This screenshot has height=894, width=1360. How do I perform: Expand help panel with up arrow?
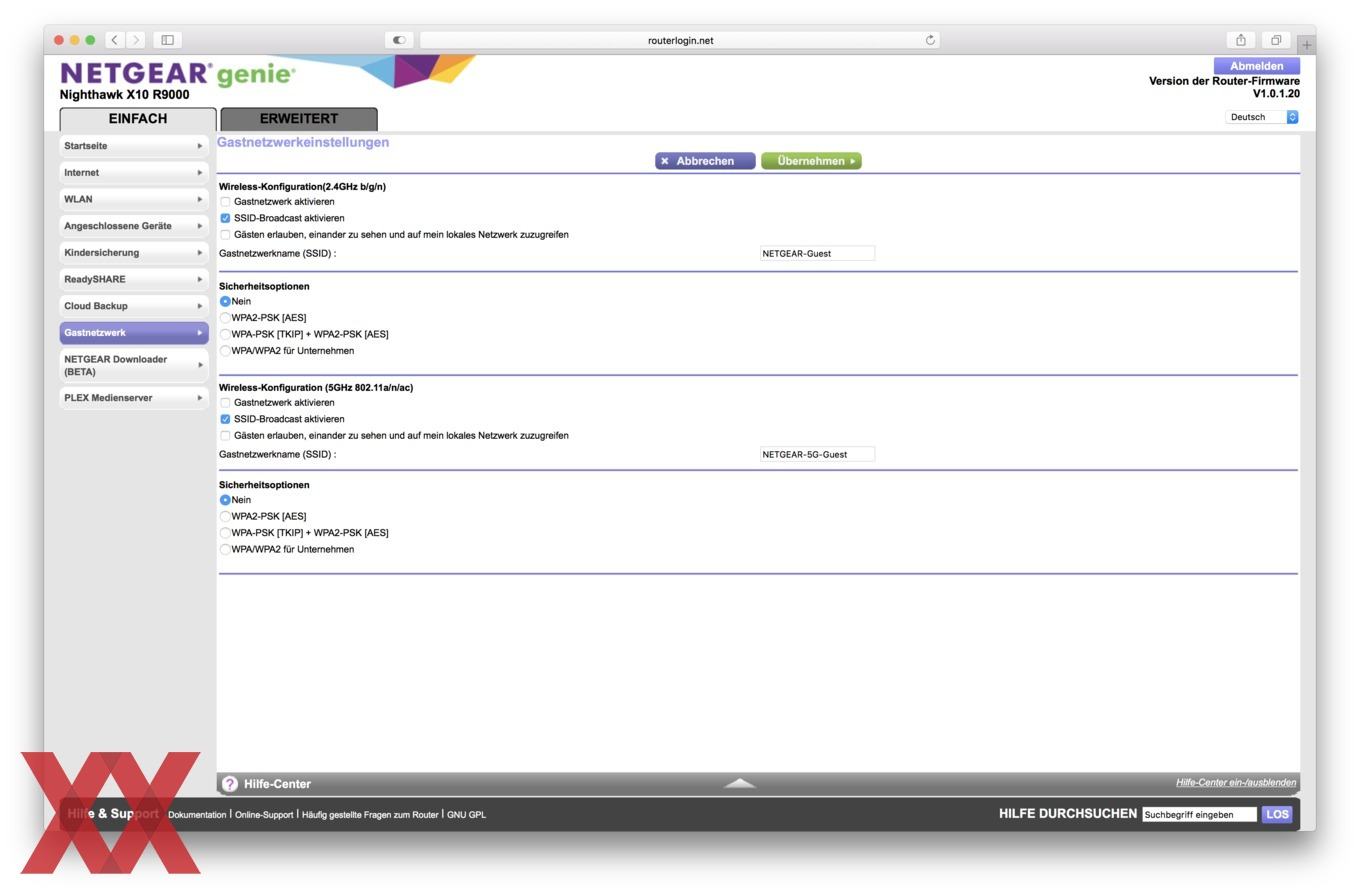tap(740, 783)
